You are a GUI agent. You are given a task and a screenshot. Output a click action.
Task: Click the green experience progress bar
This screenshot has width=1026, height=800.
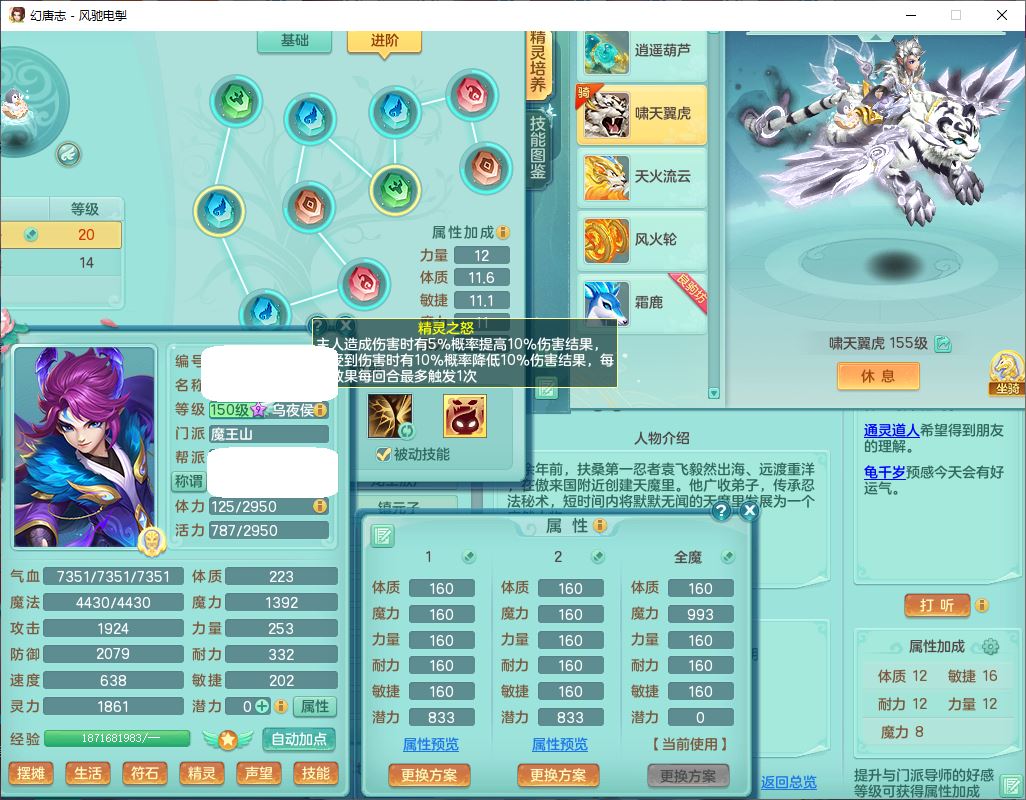(117, 739)
